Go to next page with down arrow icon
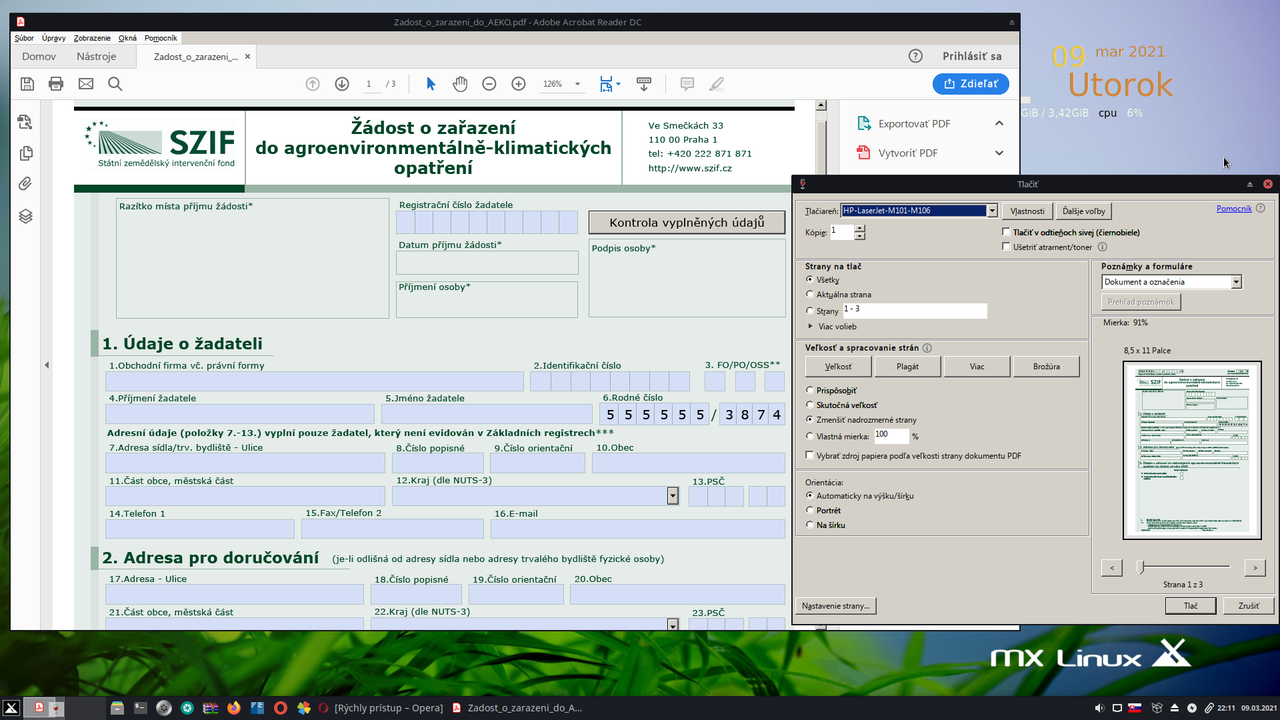Screen dimensions: 1280x720 (x=342, y=84)
